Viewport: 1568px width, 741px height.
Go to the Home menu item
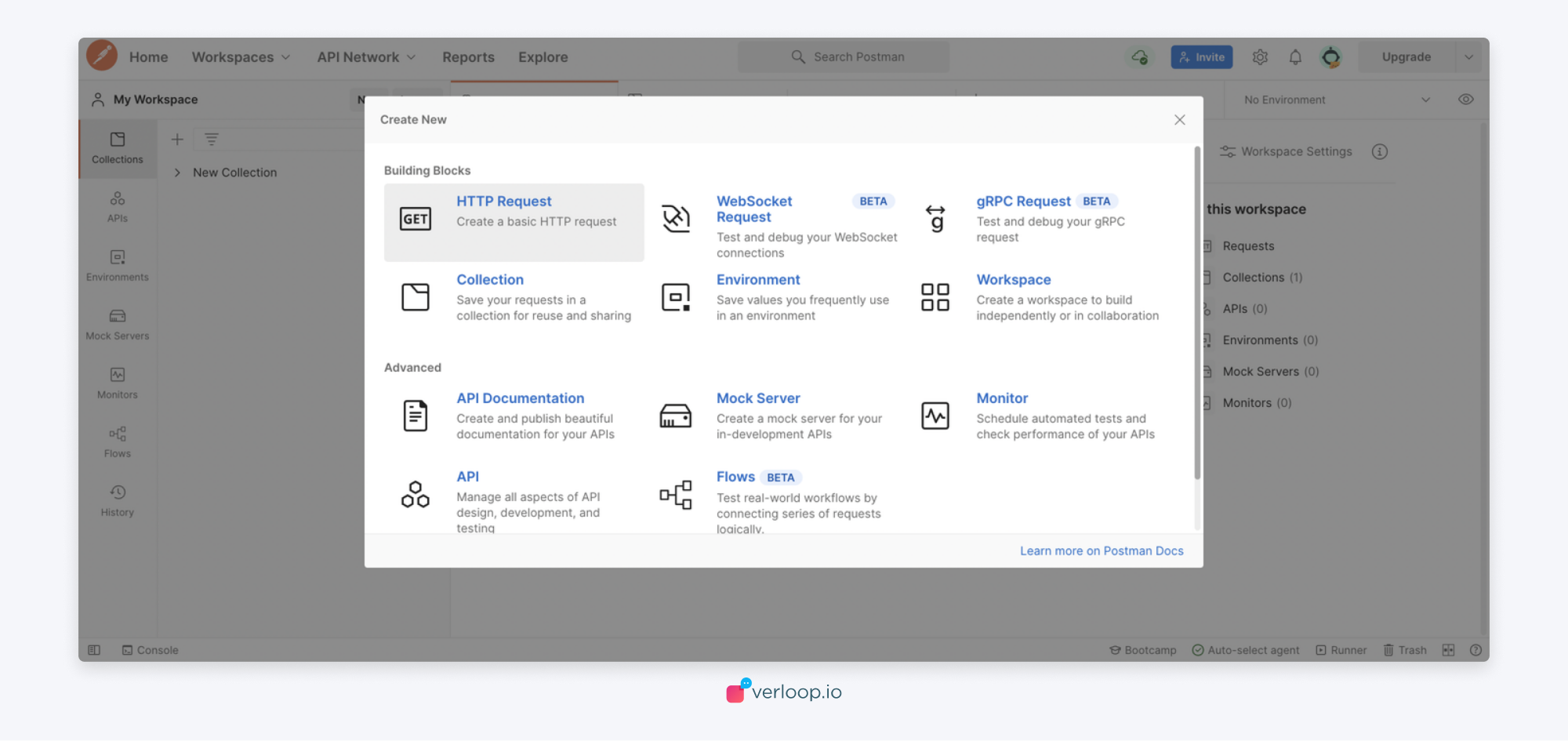point(149,57)
